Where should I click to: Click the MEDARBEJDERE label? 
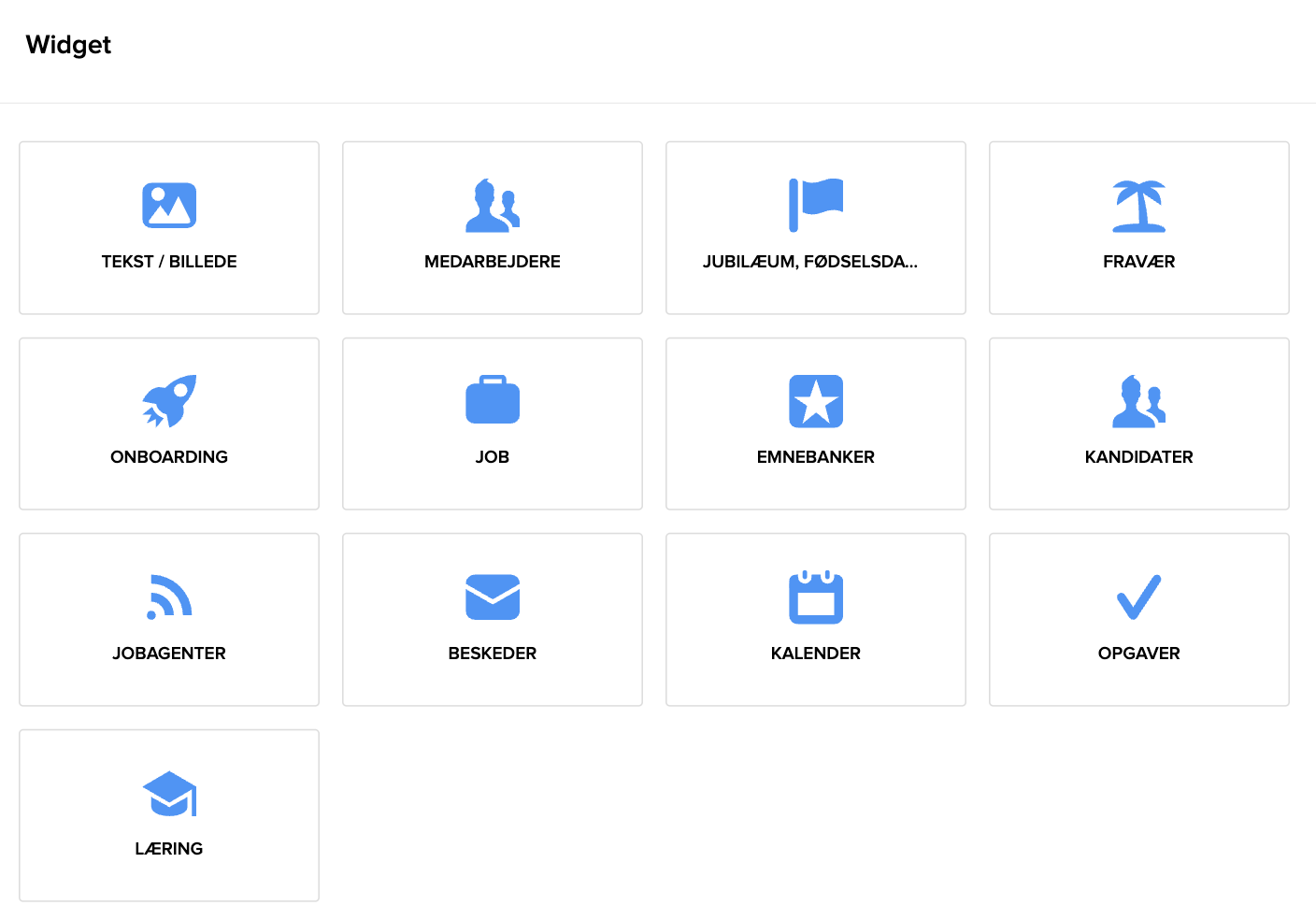click(x=493, y=262)
